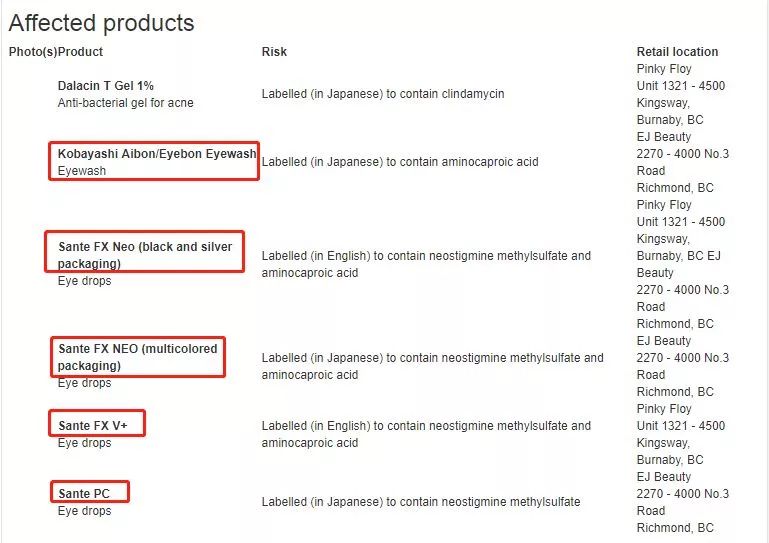
Task: Click the Product column header
Action: pos(81,52)
